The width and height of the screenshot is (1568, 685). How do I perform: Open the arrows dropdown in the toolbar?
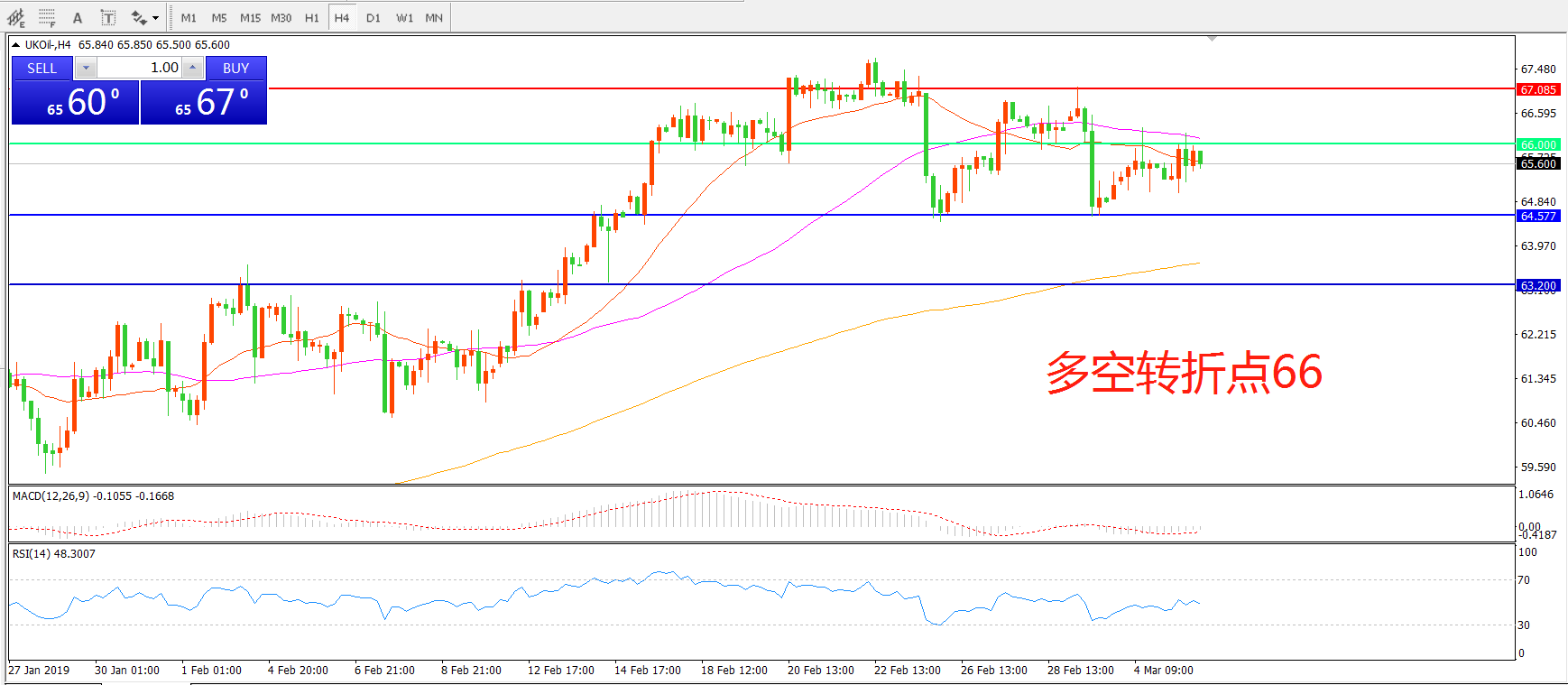pyautogui.click(x=155, y=18)
